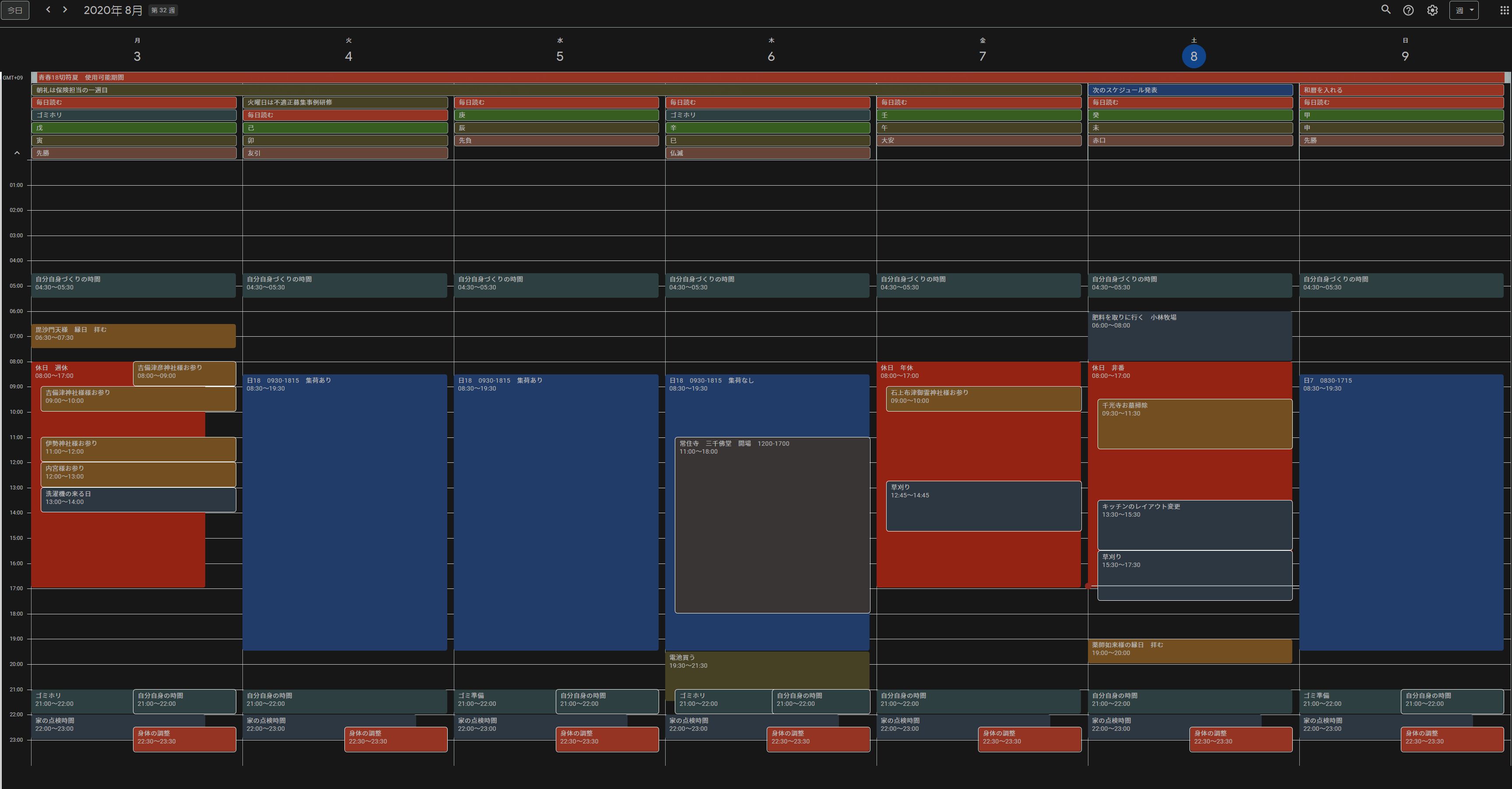Open 毘沙門天様 縁日 拝む event
Screen dimensions: 1512x789
(x=133, y=336)
